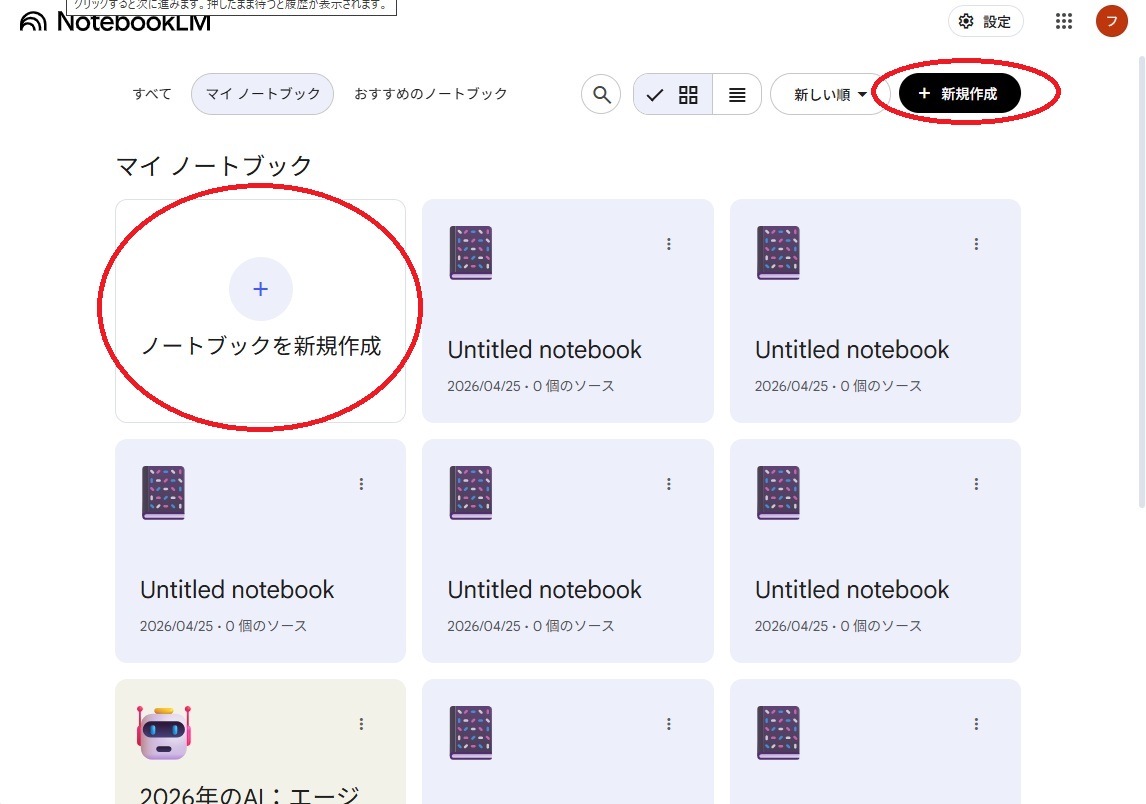1146x804 pixels.
Task: Click the search magnifier icon
Action: click(601, 94)
